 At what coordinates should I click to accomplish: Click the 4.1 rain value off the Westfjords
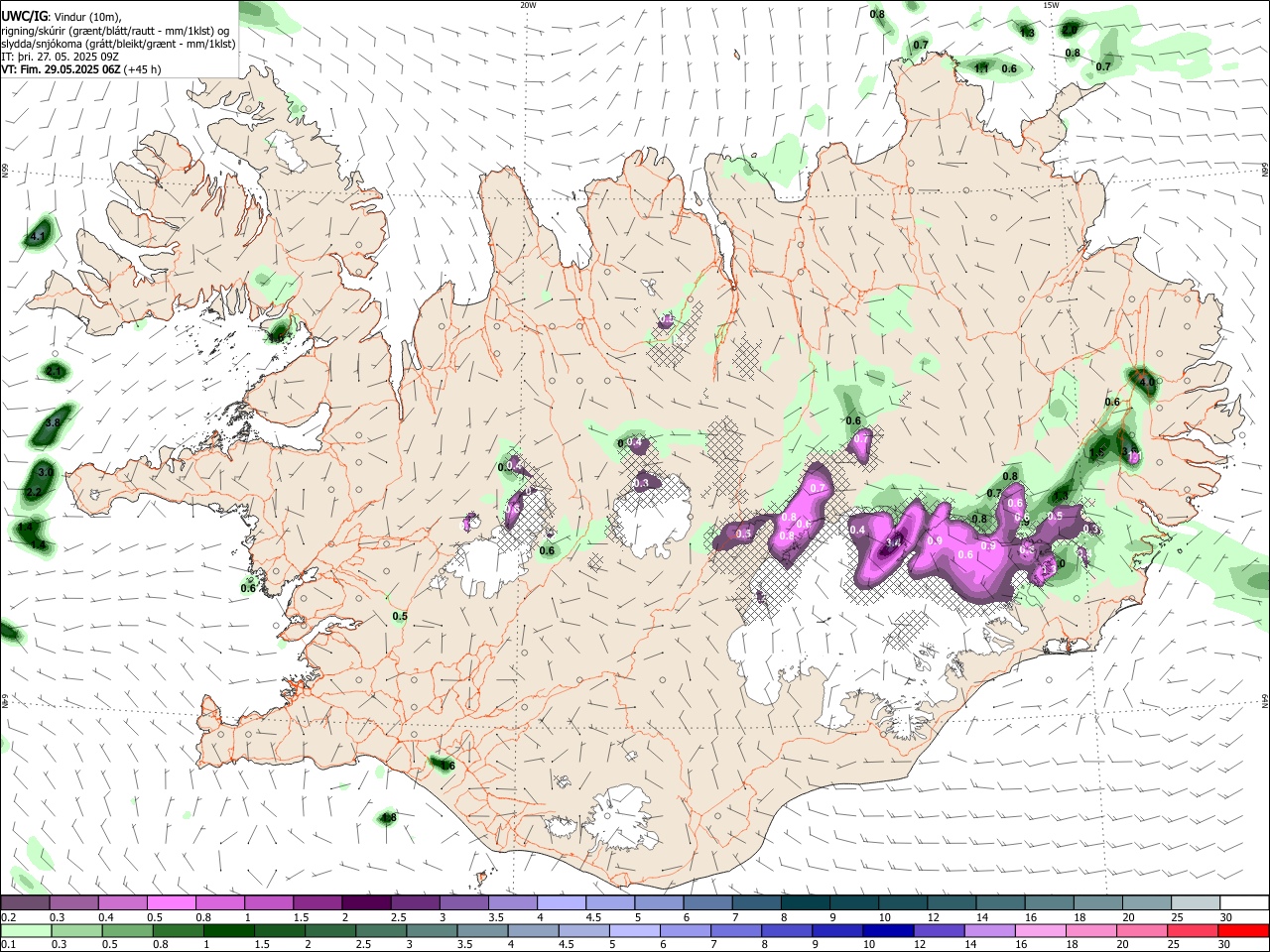(38, 236)
